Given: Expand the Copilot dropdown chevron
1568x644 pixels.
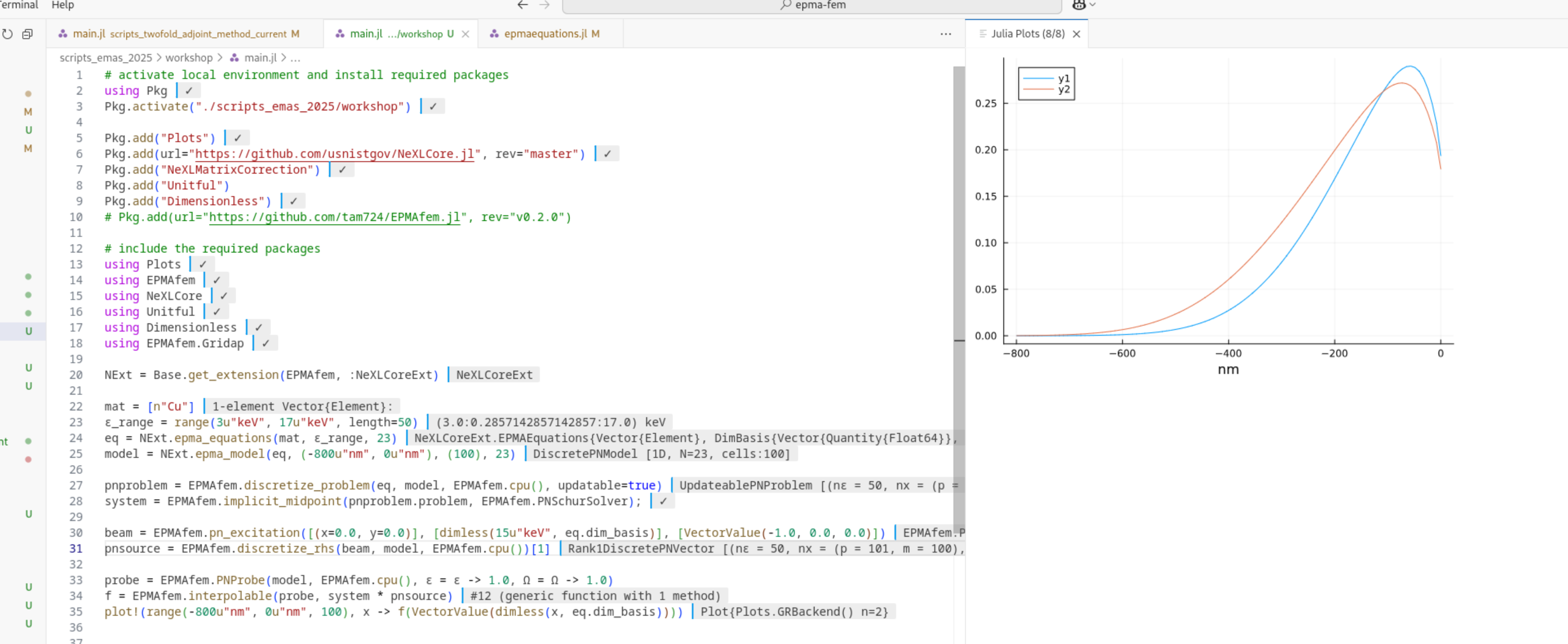Looking at the screenshot, I should click(x=1093, y=5).
